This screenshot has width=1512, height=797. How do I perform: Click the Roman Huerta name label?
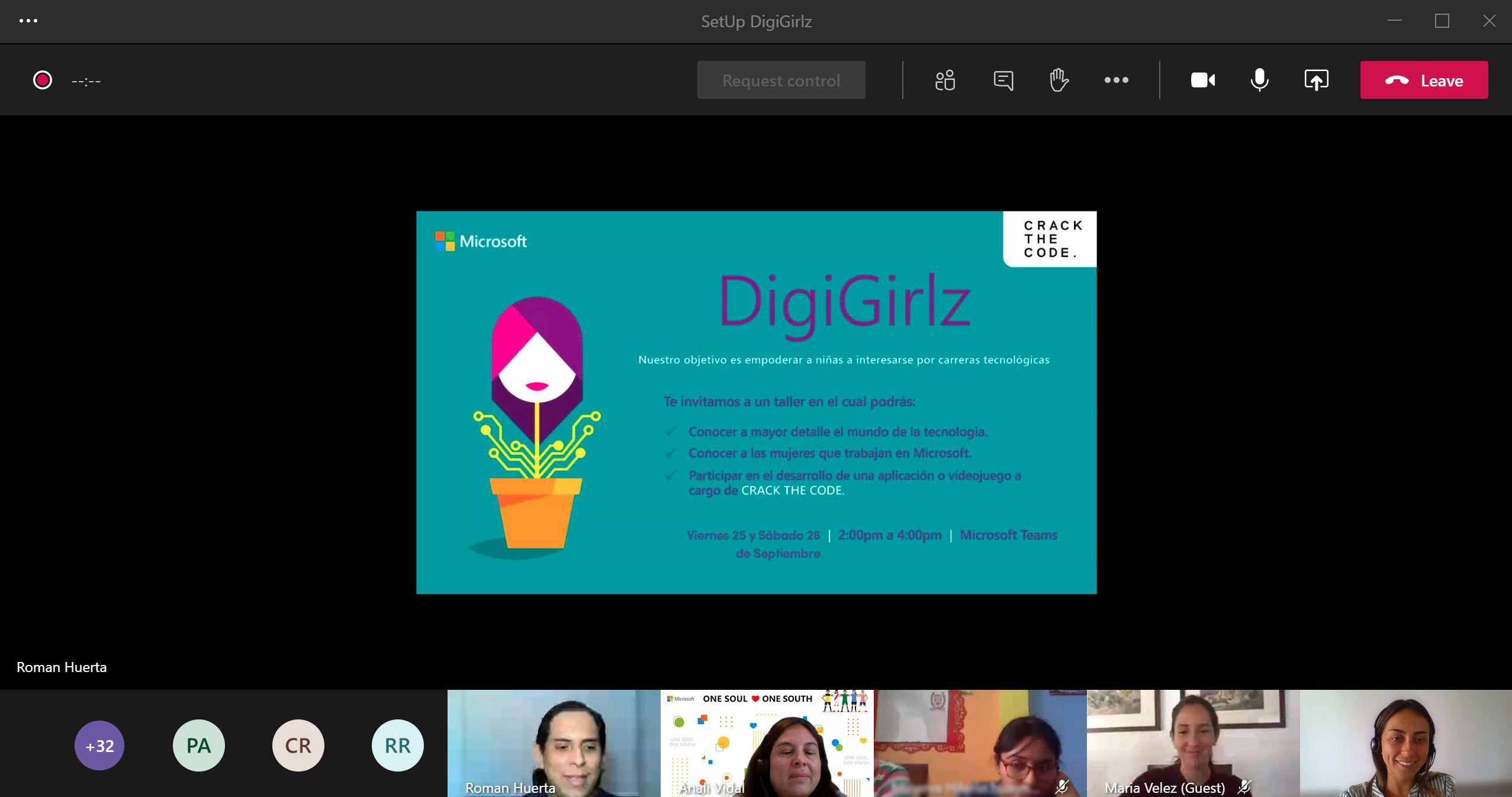[61, 667]
